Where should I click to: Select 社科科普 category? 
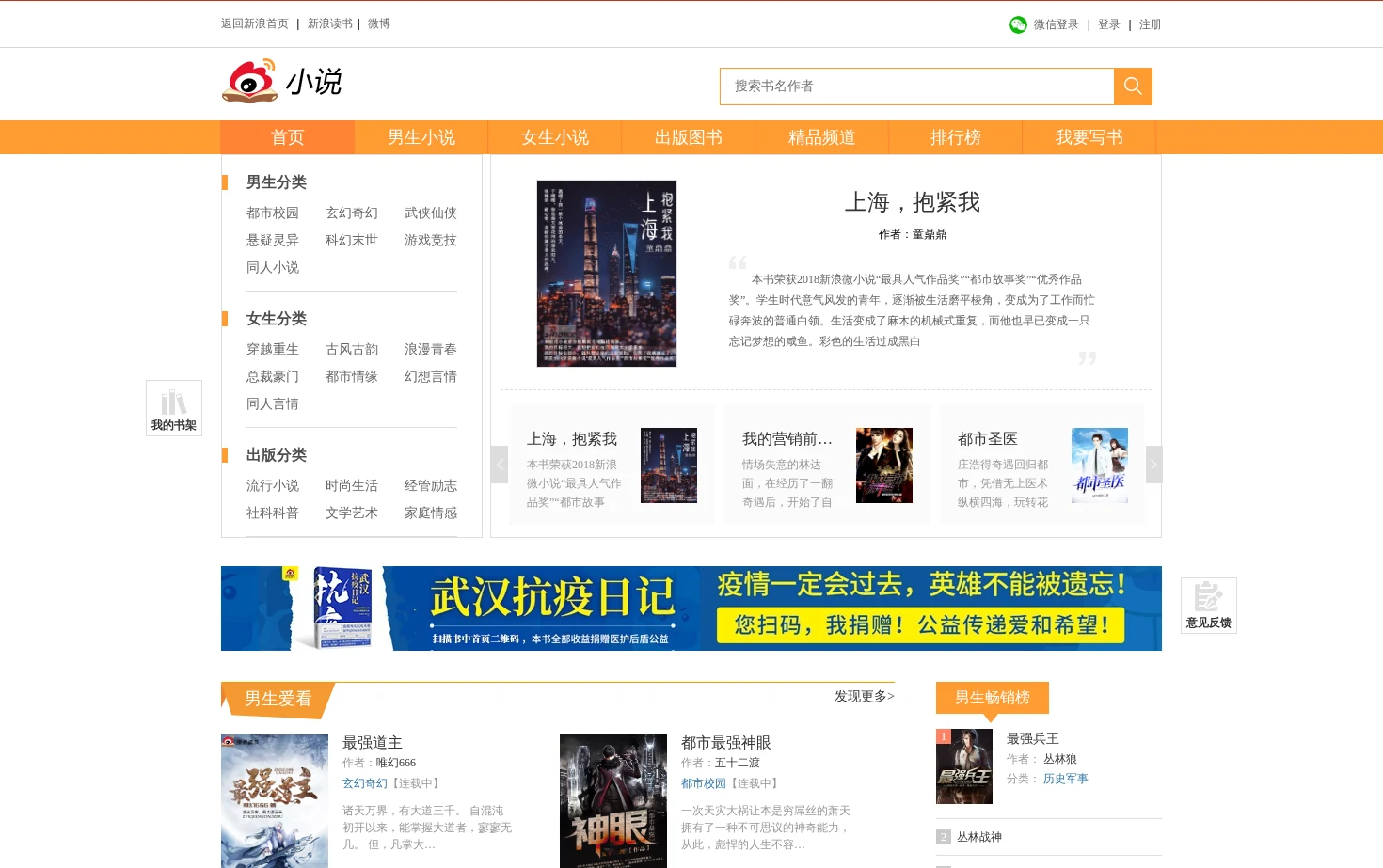click(x=273, y=513)
